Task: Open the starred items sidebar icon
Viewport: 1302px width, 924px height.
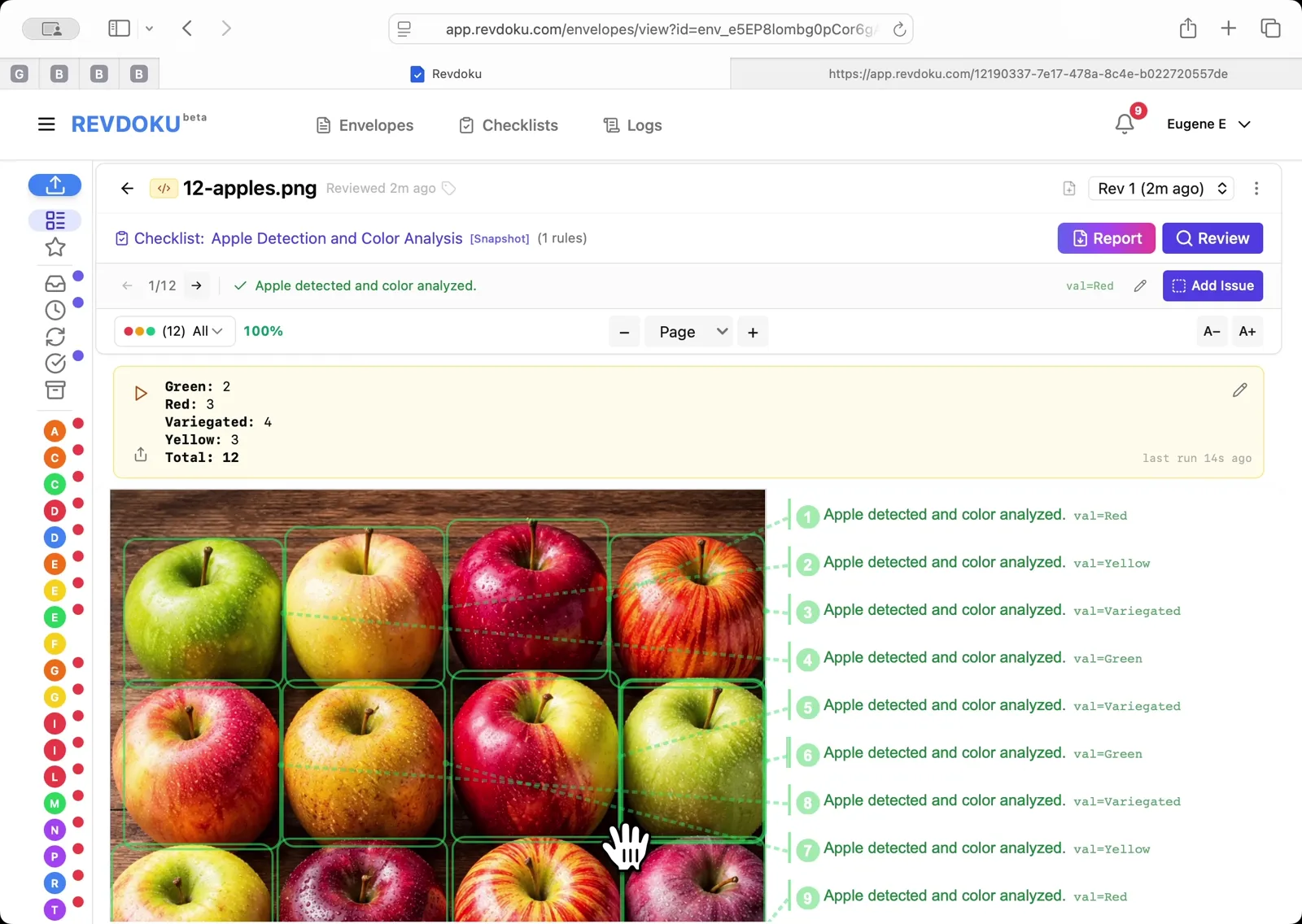Action: click(55, 247)
